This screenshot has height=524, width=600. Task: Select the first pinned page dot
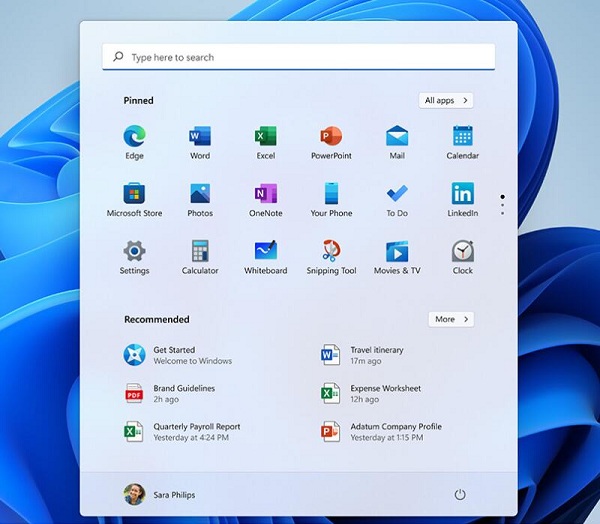pos(502,197)
